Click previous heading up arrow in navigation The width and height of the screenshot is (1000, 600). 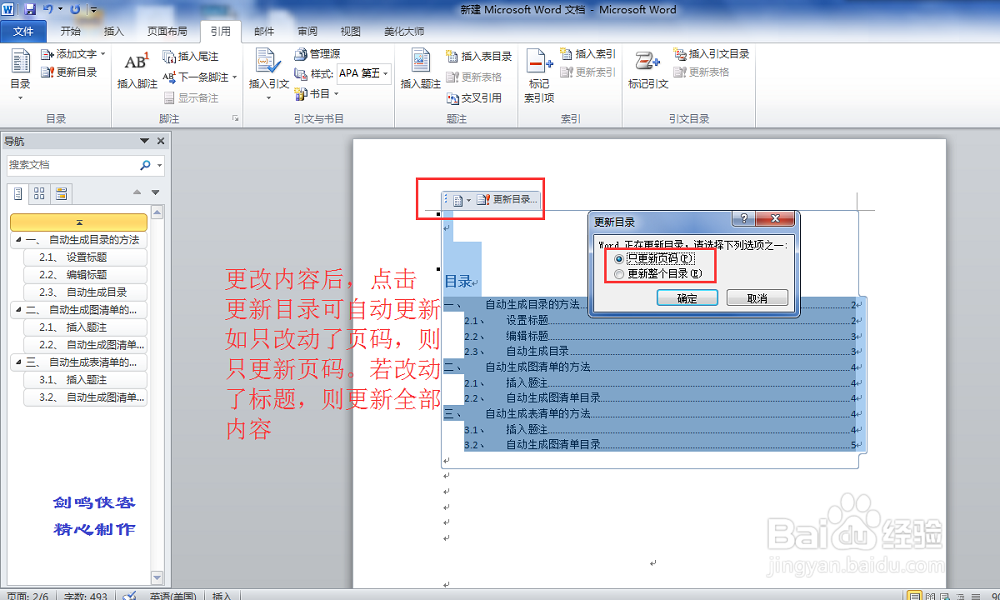click(x=137, y=192)
